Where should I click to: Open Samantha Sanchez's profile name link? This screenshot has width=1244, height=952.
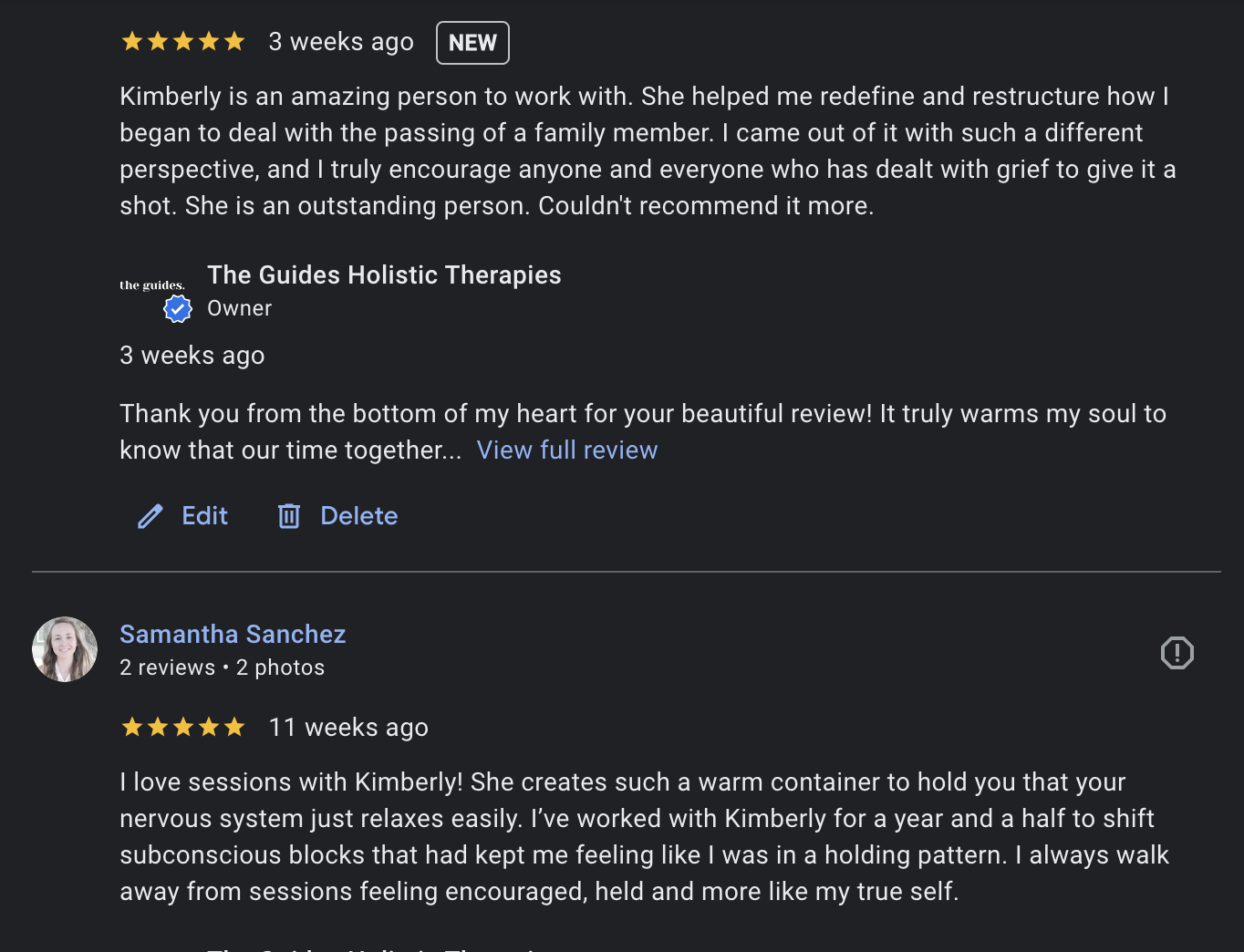pos(233,634)
